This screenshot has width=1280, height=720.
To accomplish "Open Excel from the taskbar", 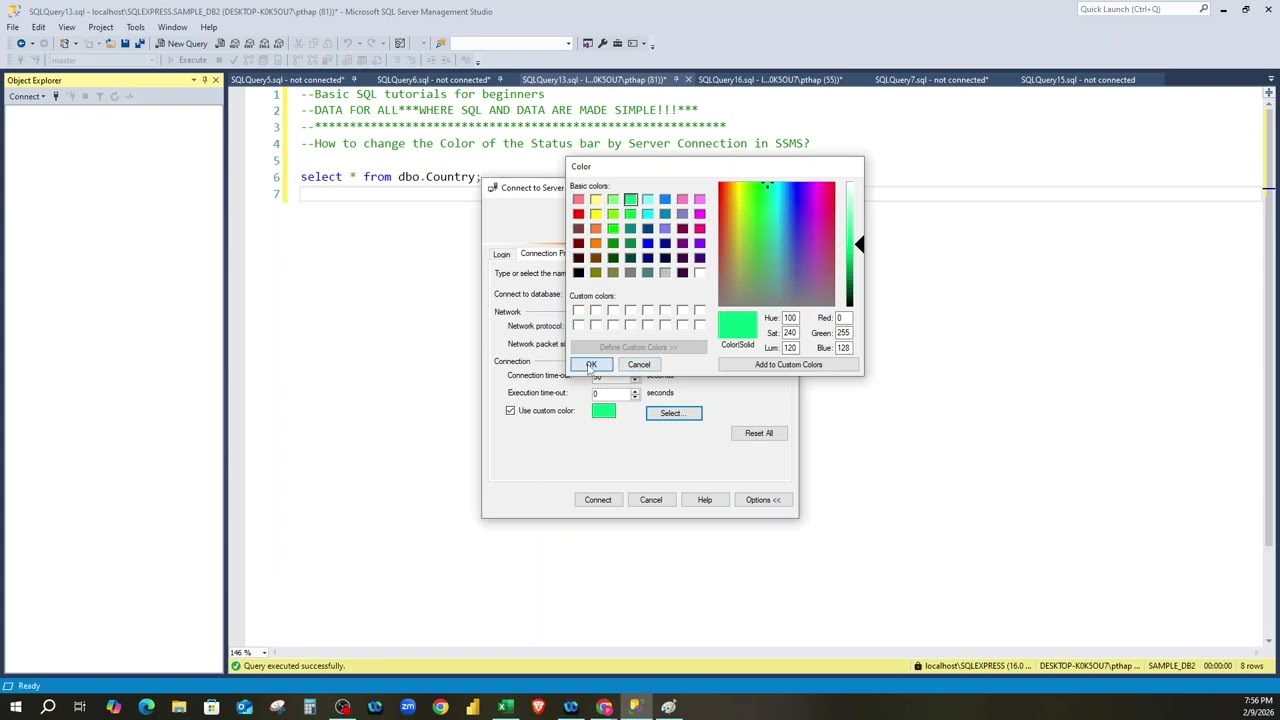I will (x=506, y=708).
